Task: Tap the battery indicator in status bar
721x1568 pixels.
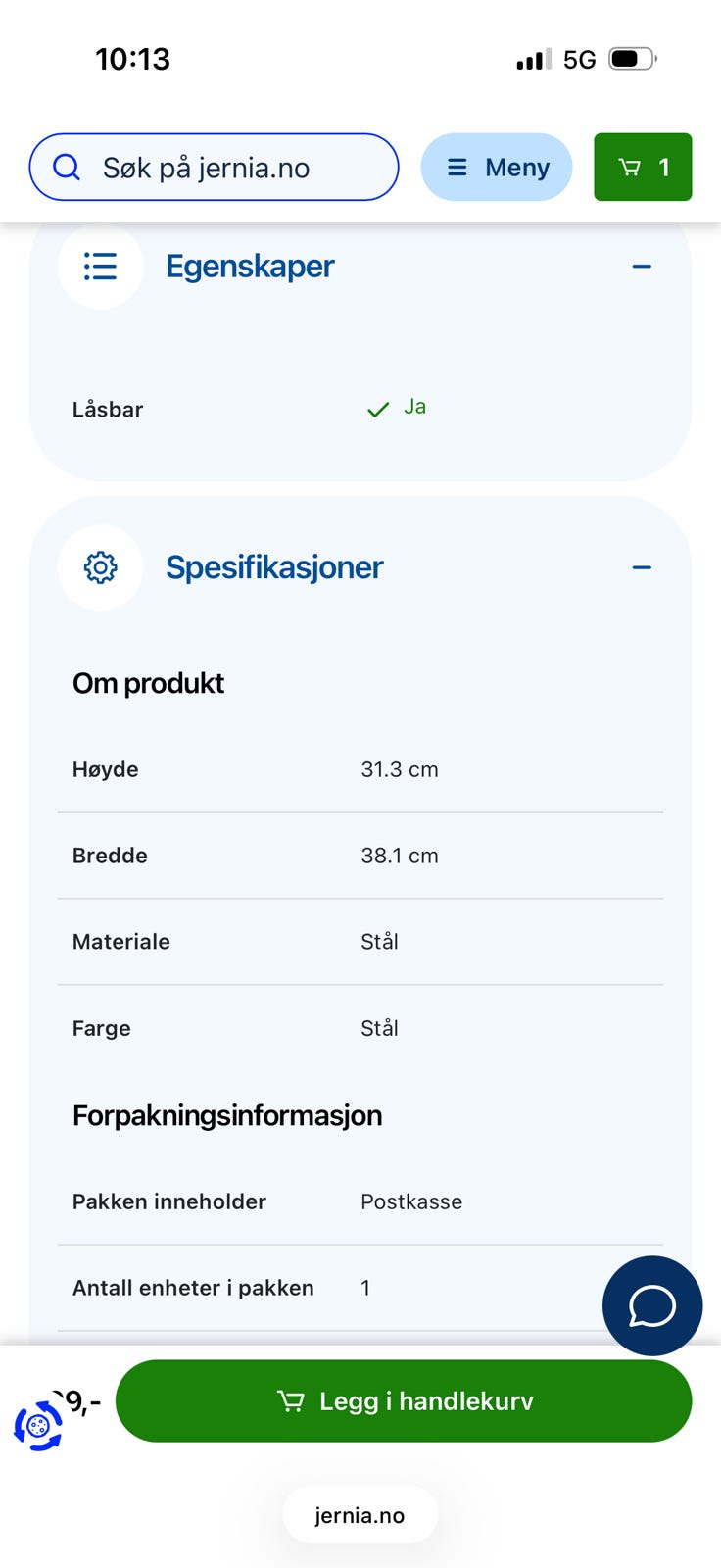Action: (x=633, y=59)
